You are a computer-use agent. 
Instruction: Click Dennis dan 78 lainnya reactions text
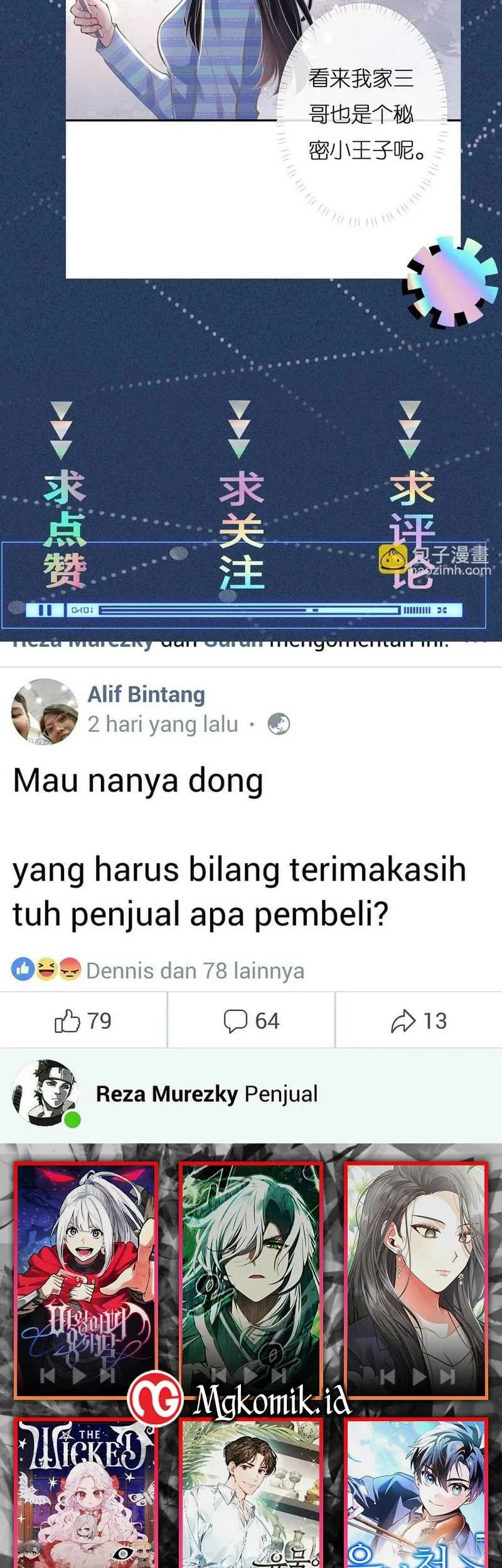tap(195, 970)
